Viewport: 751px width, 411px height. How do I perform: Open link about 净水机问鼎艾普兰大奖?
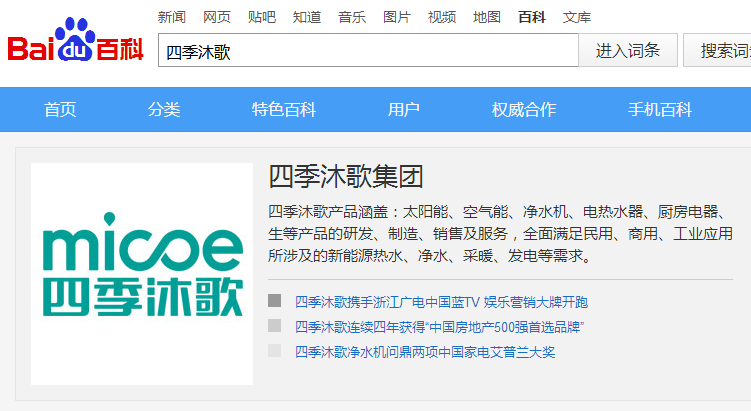(425, 352)
